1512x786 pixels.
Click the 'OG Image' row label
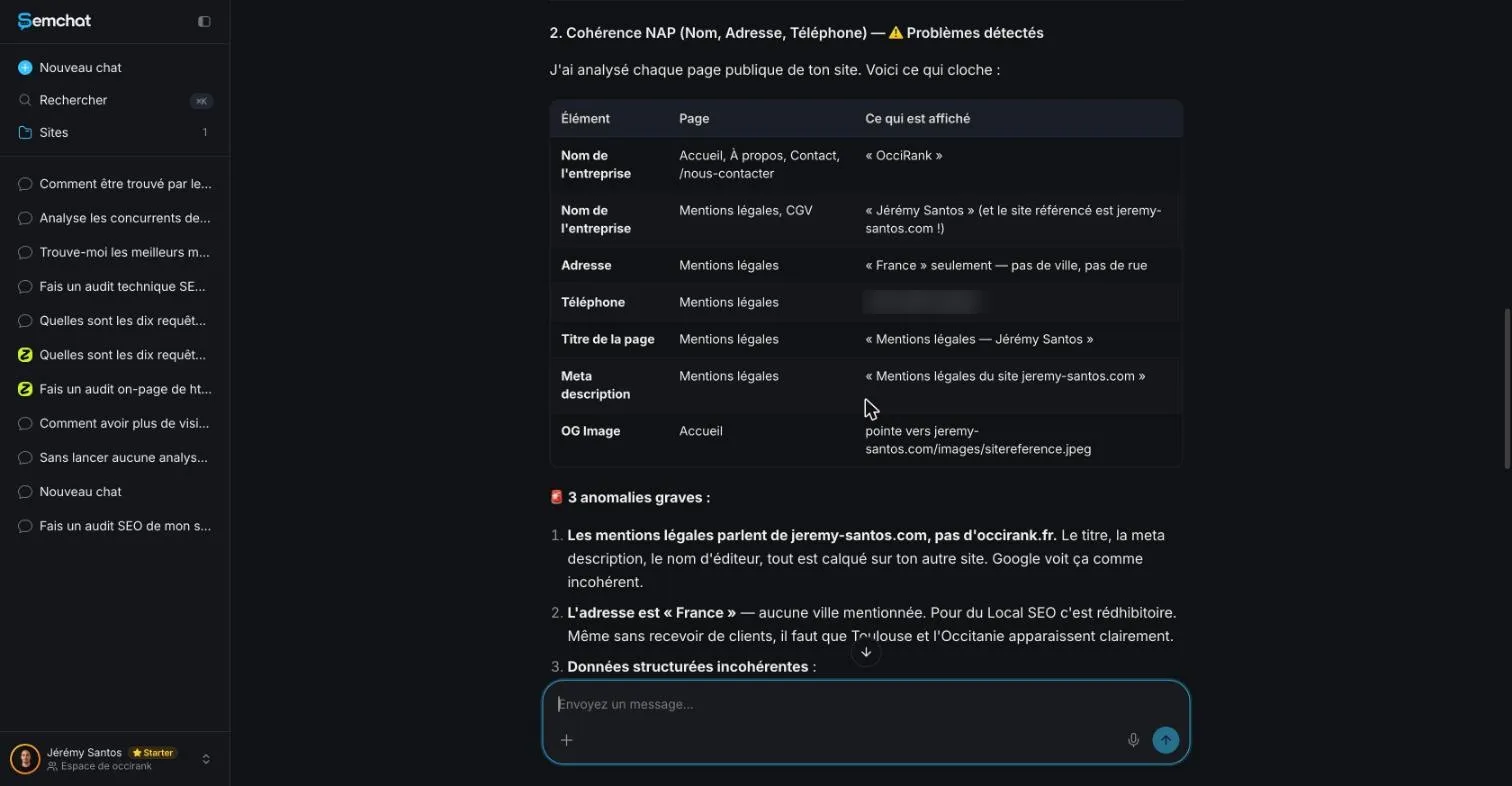click(x=591, y=431)
